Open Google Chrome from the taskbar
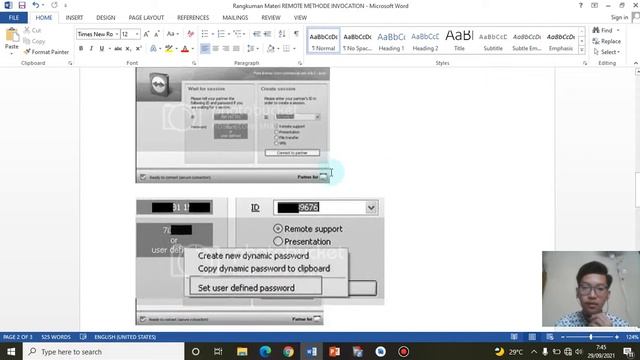The height and width of the screenshot is (360, 640). [288, 351]
